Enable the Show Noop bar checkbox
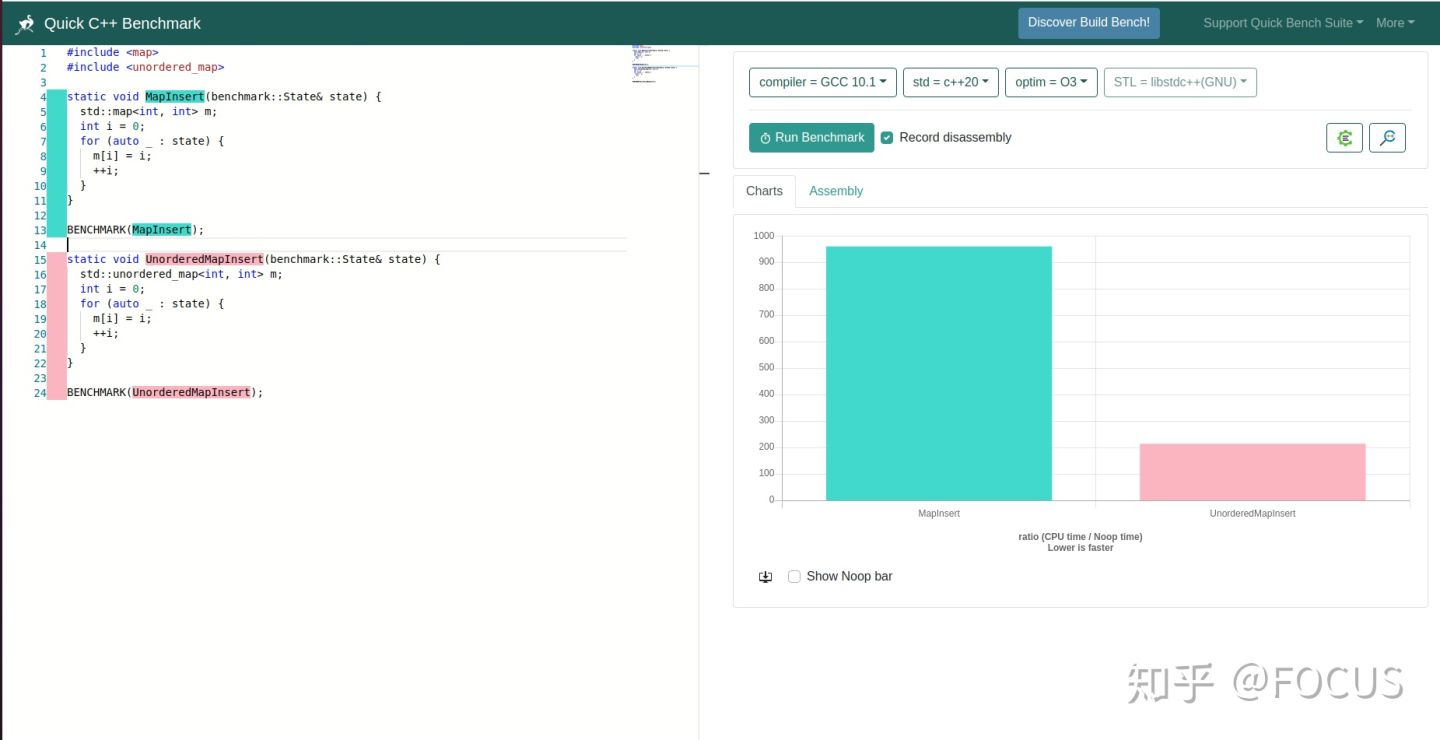The image size is (1440, 740). click(x=794, y=577)
